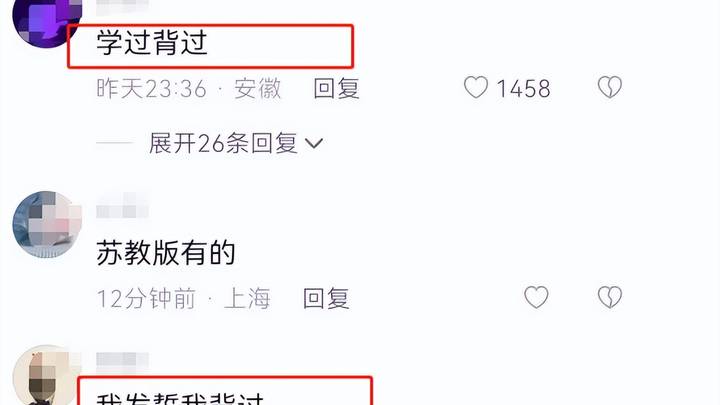Select the comment text 学过背过
The width and height of the screenshot is (720, 405).
point(152,43)
